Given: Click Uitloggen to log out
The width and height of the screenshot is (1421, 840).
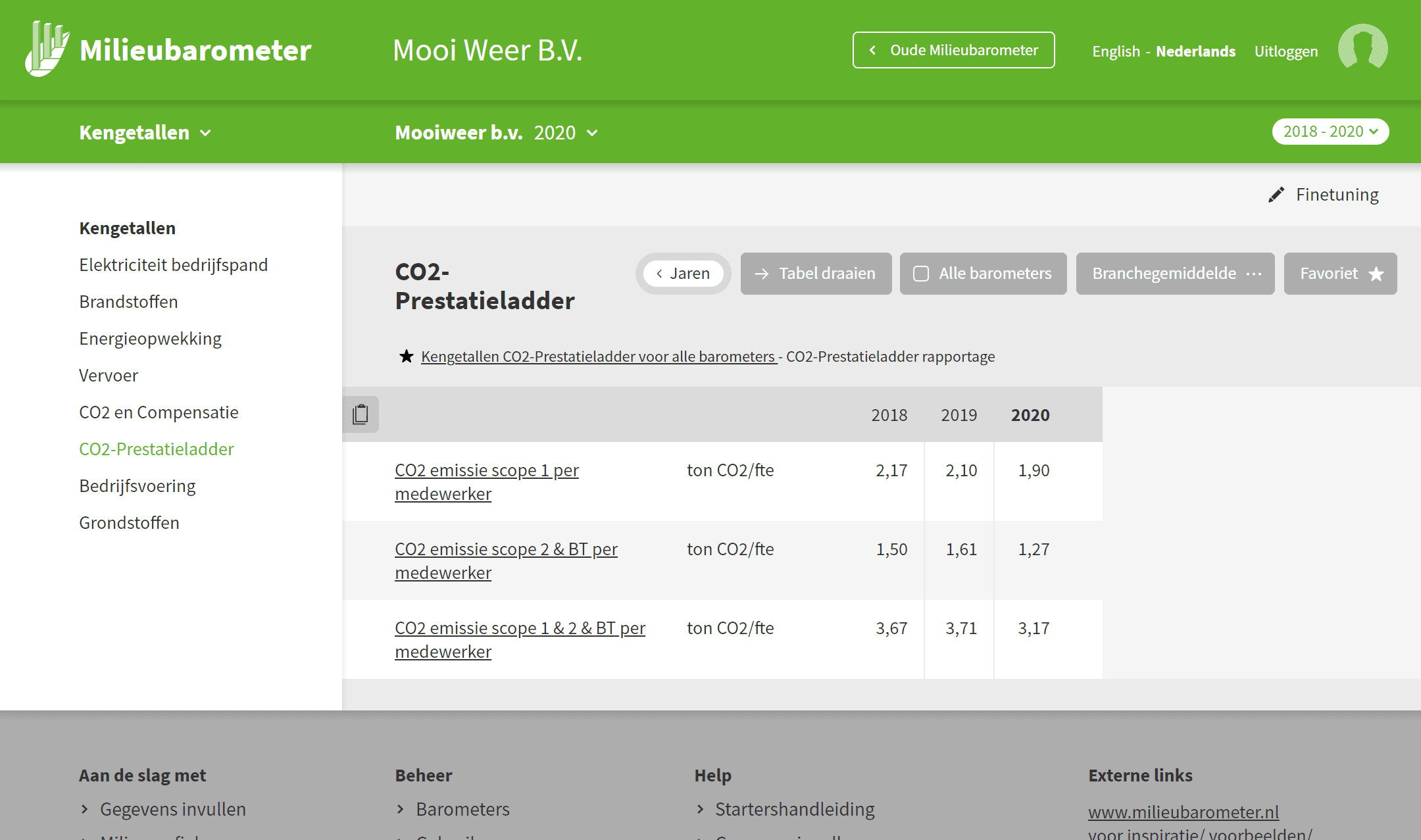Looking at the screenshot, I should pos(1285,51).
